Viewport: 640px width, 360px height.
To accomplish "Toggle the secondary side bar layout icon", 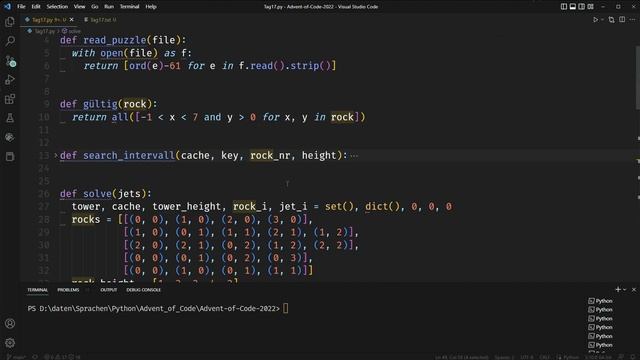I will click(x=582, y=7).
